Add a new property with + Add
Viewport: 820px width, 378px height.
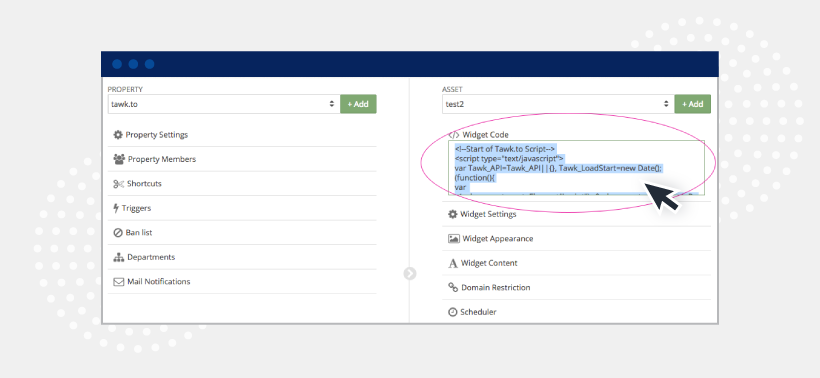pos(358,104)
